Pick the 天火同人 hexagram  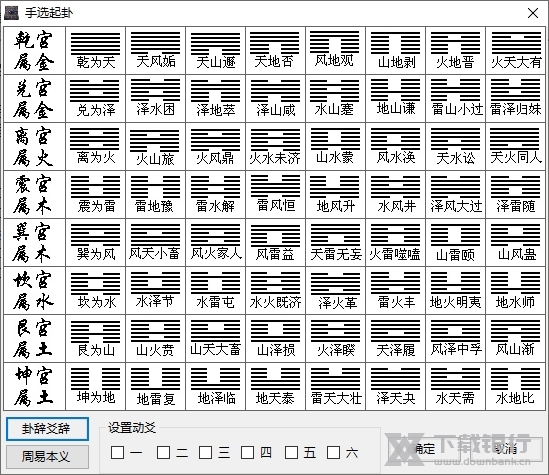(x=515, y=147)
